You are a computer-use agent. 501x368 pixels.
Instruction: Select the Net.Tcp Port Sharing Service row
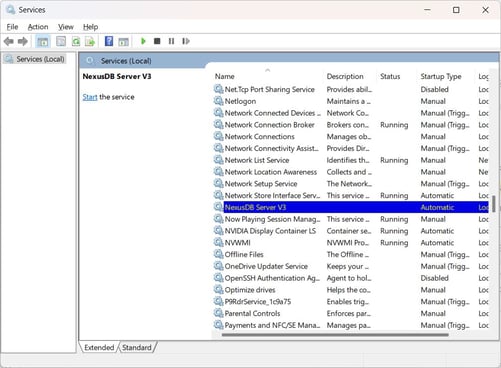pos(351,89)
